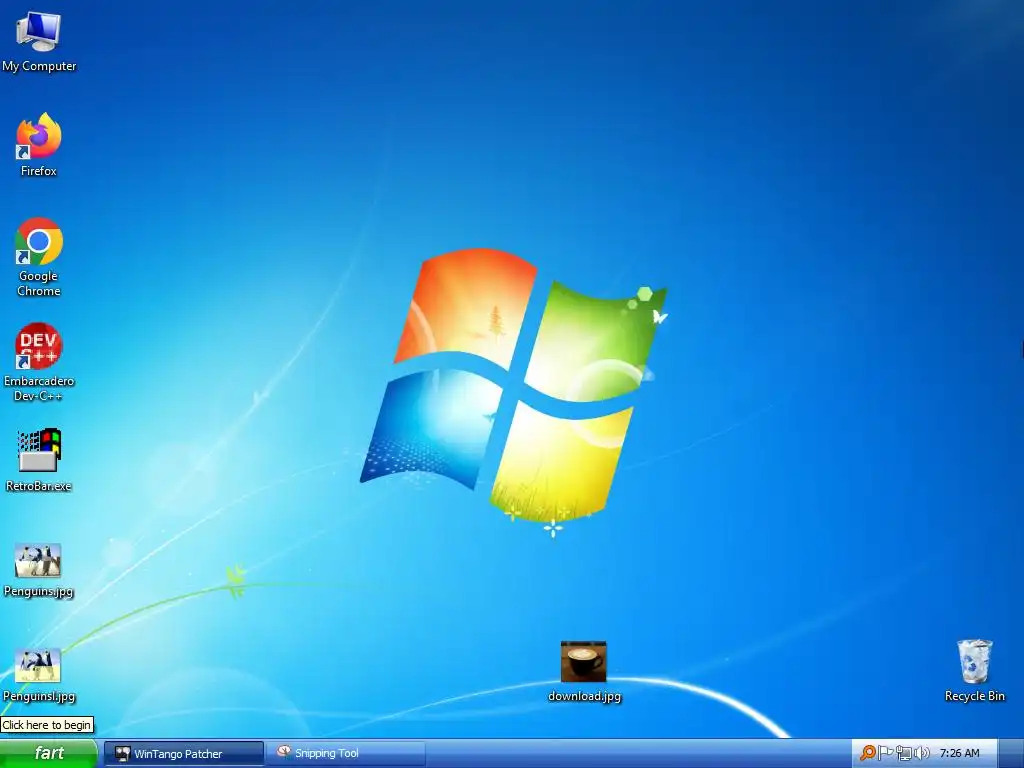Open the Action Center flag tray icon
The width and height of the screenshot is (1024, 768).
886,753
